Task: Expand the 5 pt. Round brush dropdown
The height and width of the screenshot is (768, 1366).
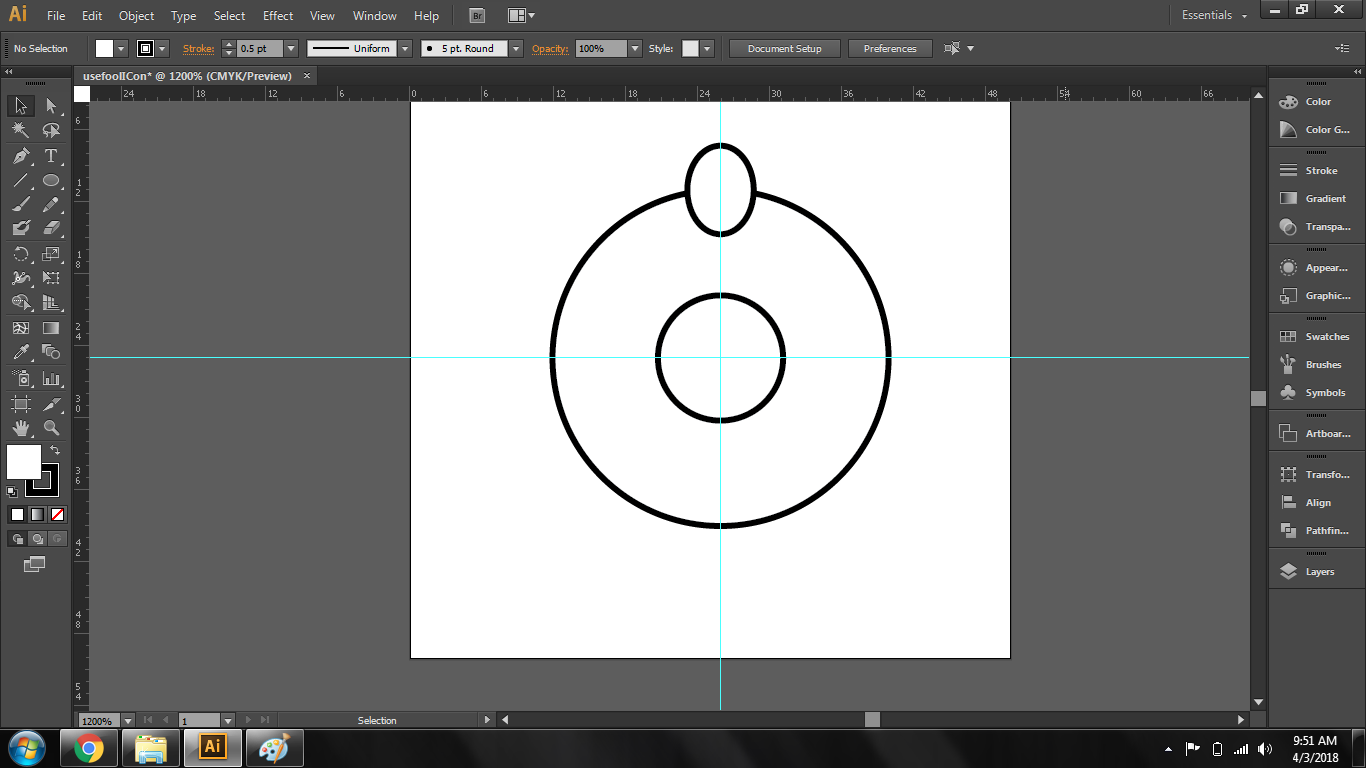Action: (x=515, y=48)
